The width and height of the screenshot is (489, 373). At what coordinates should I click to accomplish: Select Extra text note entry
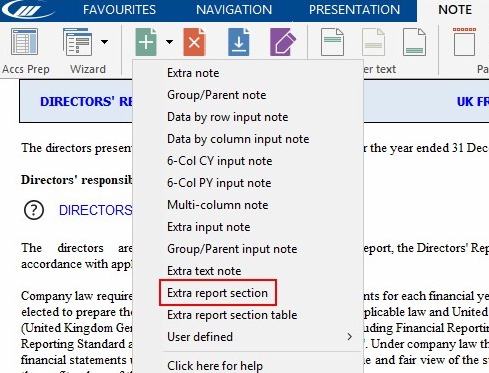coord(204,271)
